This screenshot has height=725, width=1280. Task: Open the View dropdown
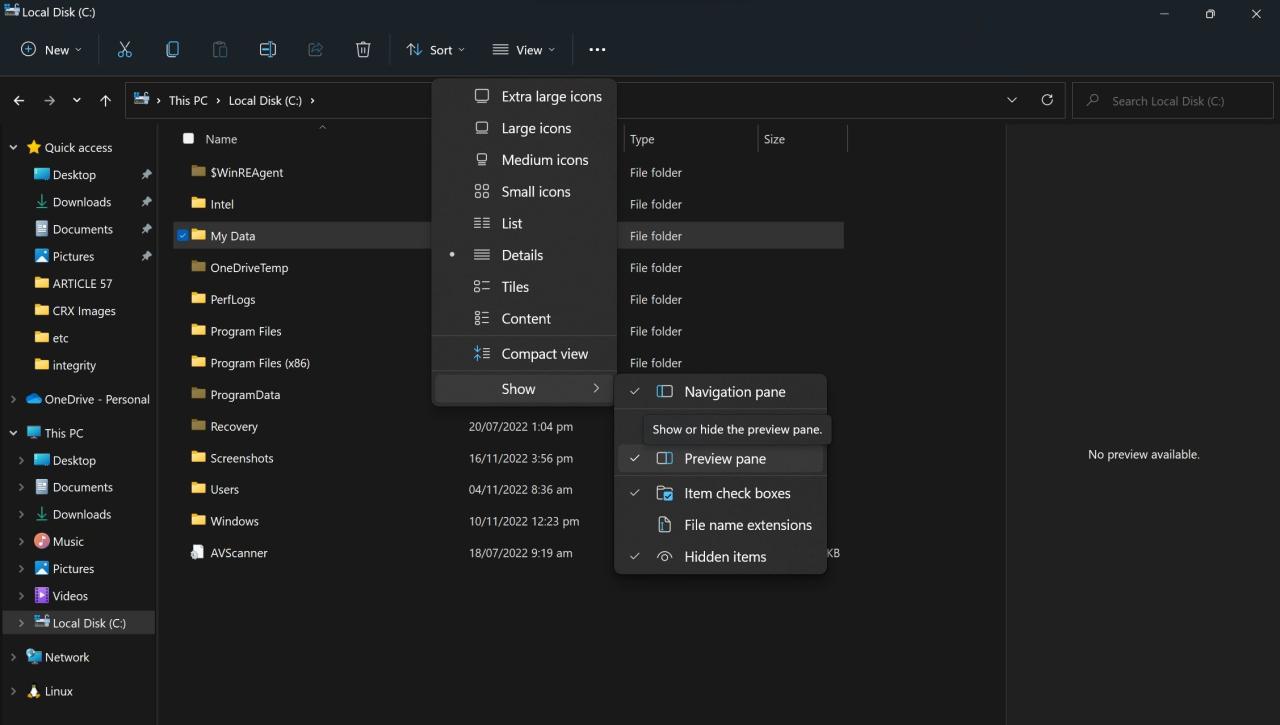pyautogui.click(x=523, y=49)
